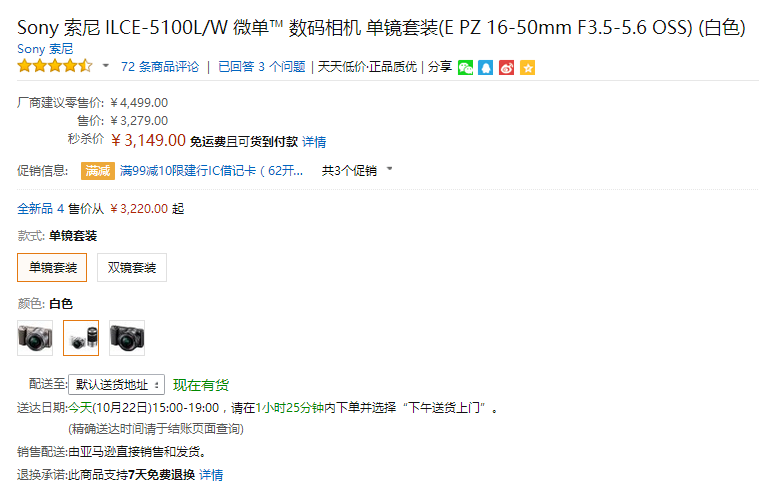The image size is (759, 487).
Task: Click the orange 满减 promotion badge
Action: pyautogui.click(x=98, y=171)
